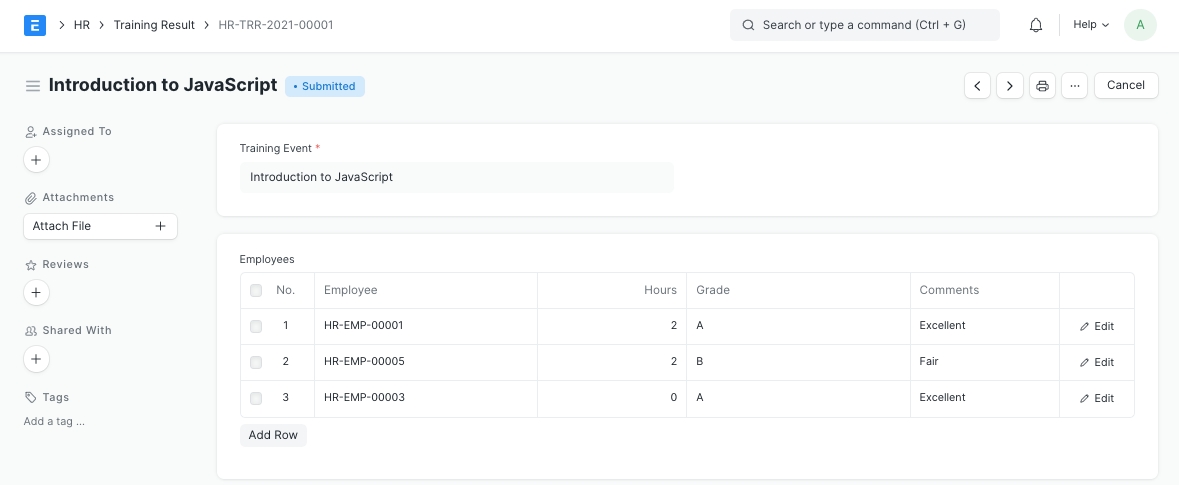Expand the Help dropdown menu
The height and width of the screenshot is (485, 1179).
coord(1091,25)
